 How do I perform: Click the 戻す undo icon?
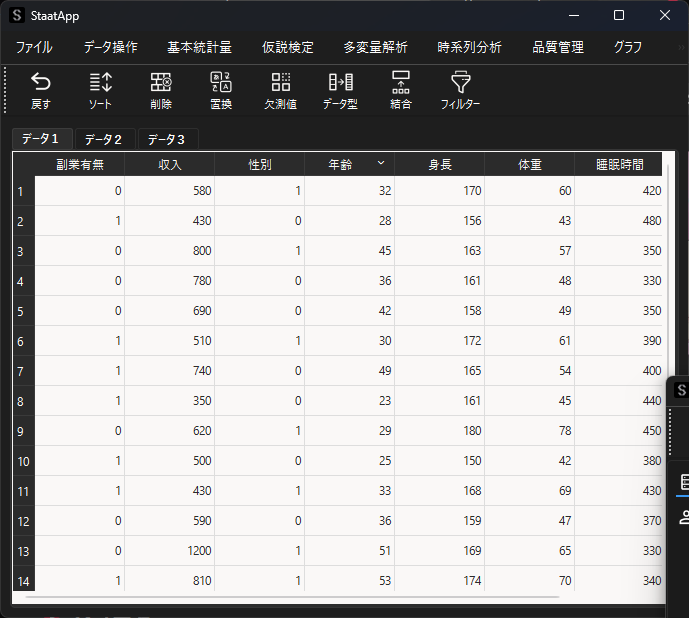coord(40,83)
